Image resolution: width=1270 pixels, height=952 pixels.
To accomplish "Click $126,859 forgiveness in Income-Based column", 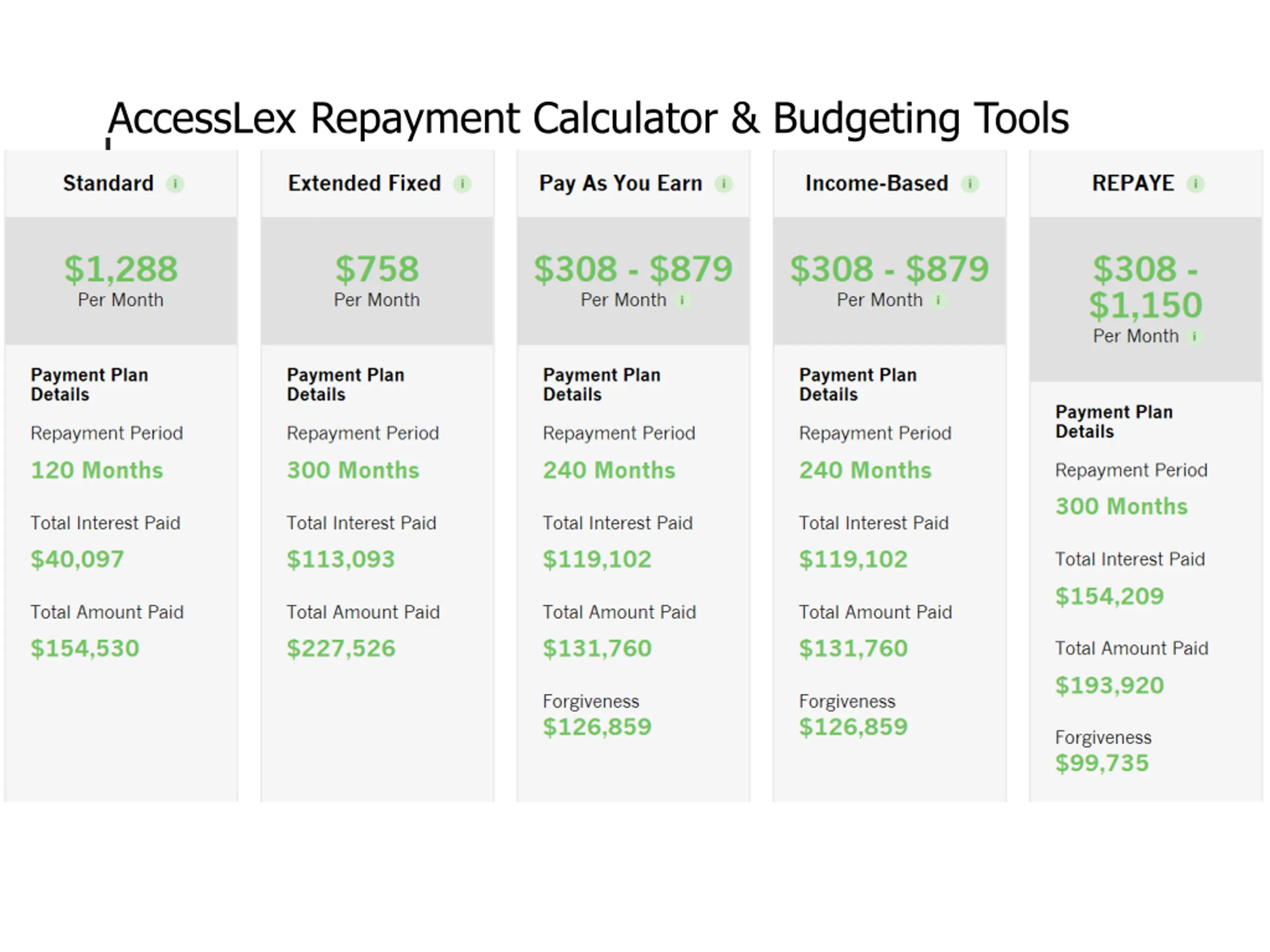I will coord(853,727).
